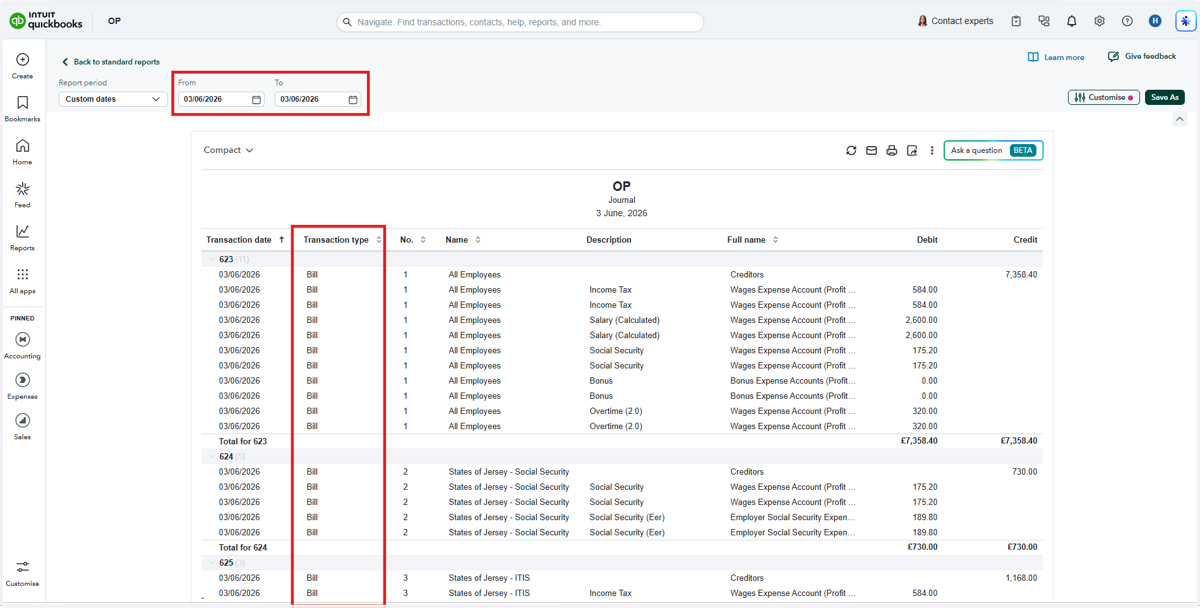Open the Compact density dropdown

point(228,150)
